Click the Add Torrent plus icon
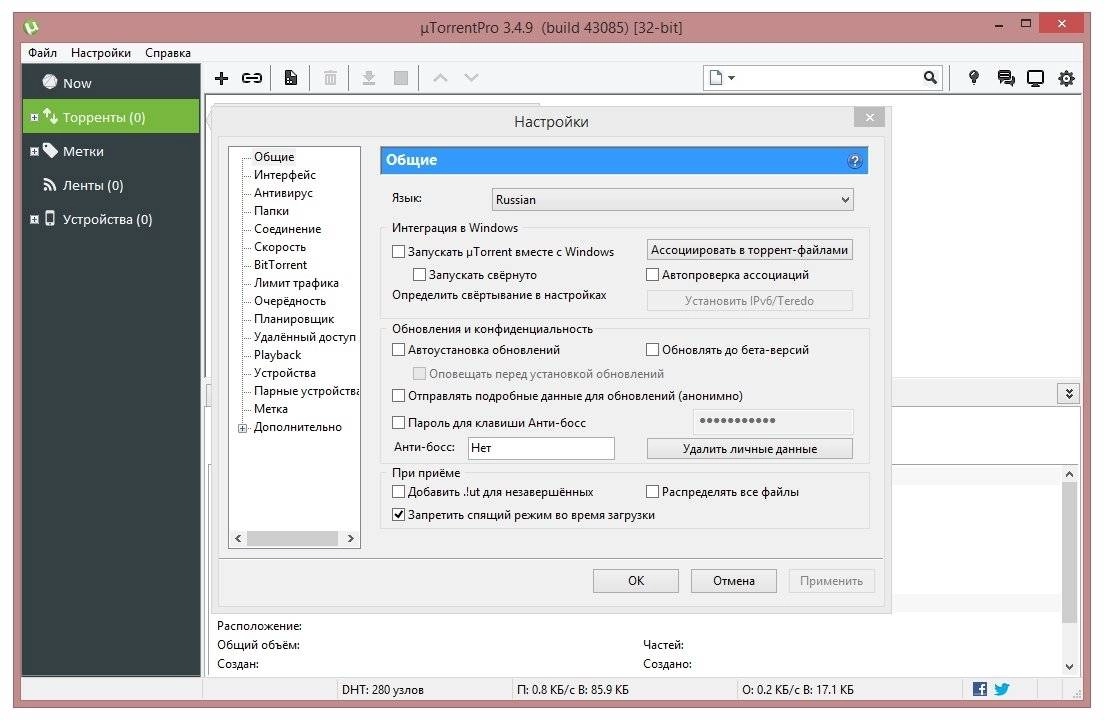This screenshot has width=1108, height=727. point(221,78)
